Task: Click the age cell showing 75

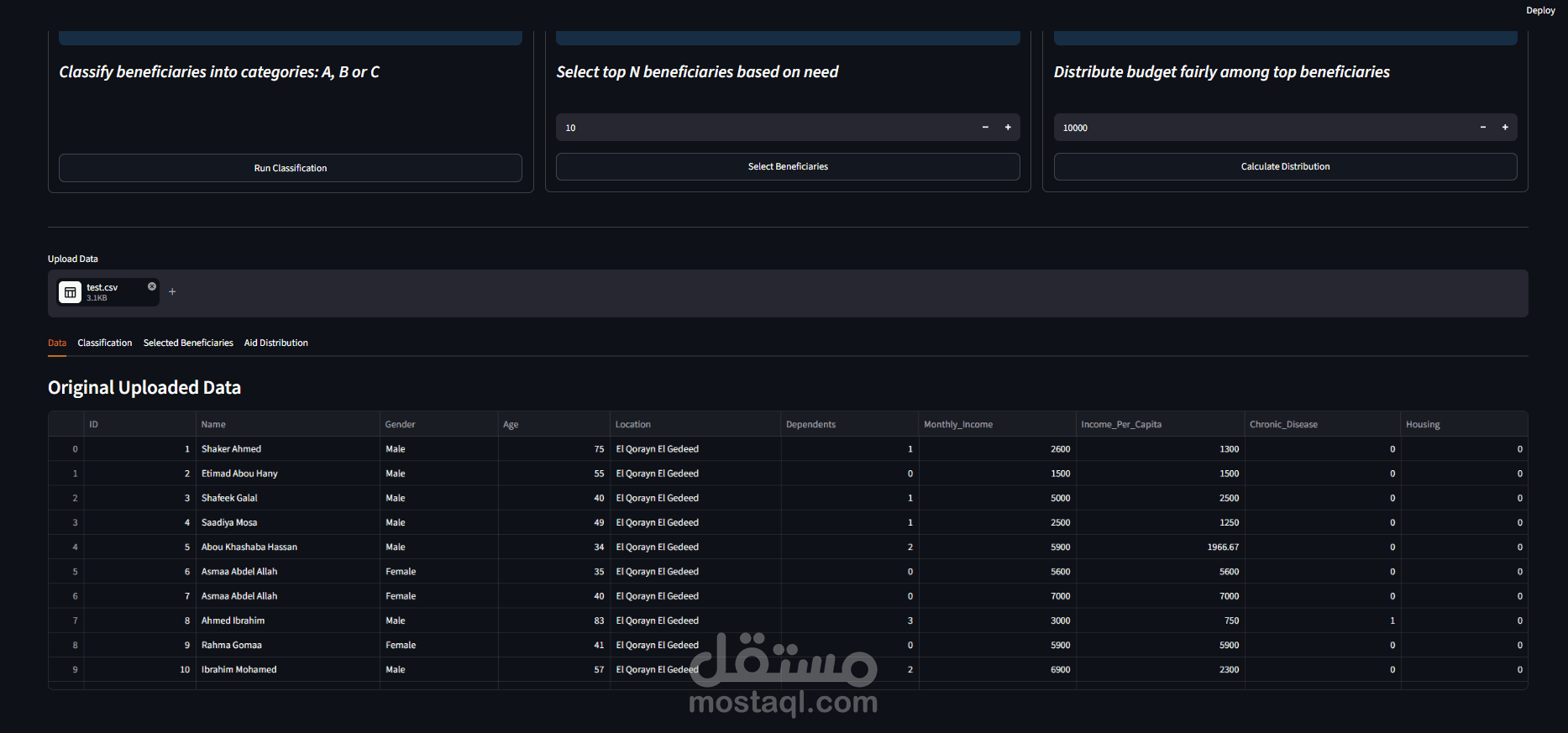Action: tap(554, 448)
